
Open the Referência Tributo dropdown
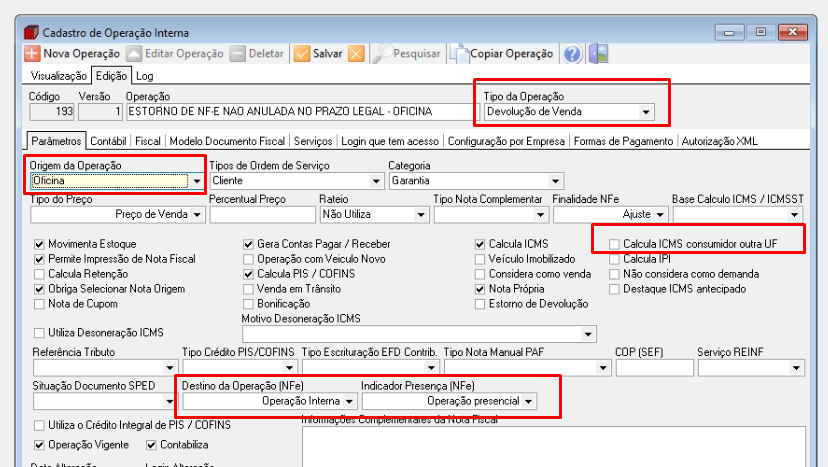(x=170, y=368)
